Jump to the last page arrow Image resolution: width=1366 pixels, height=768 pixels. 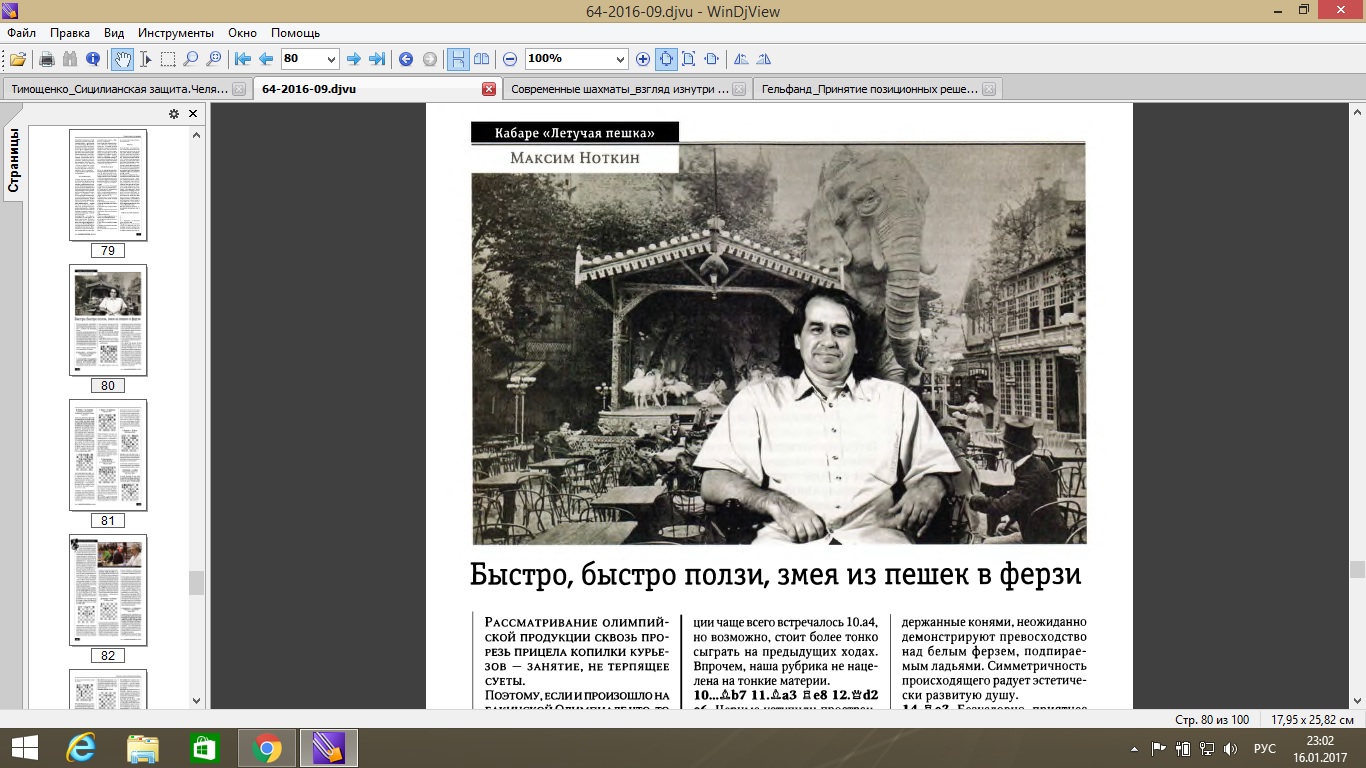coord(377,59)
